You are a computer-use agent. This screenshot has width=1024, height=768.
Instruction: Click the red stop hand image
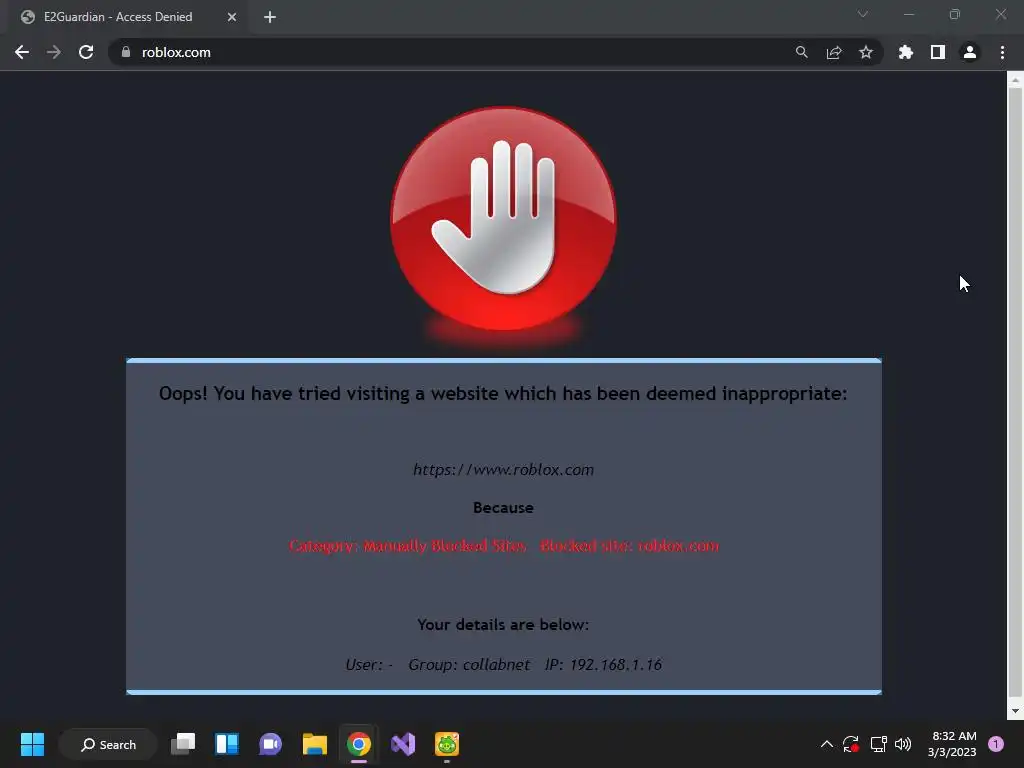tap(503, 219)
